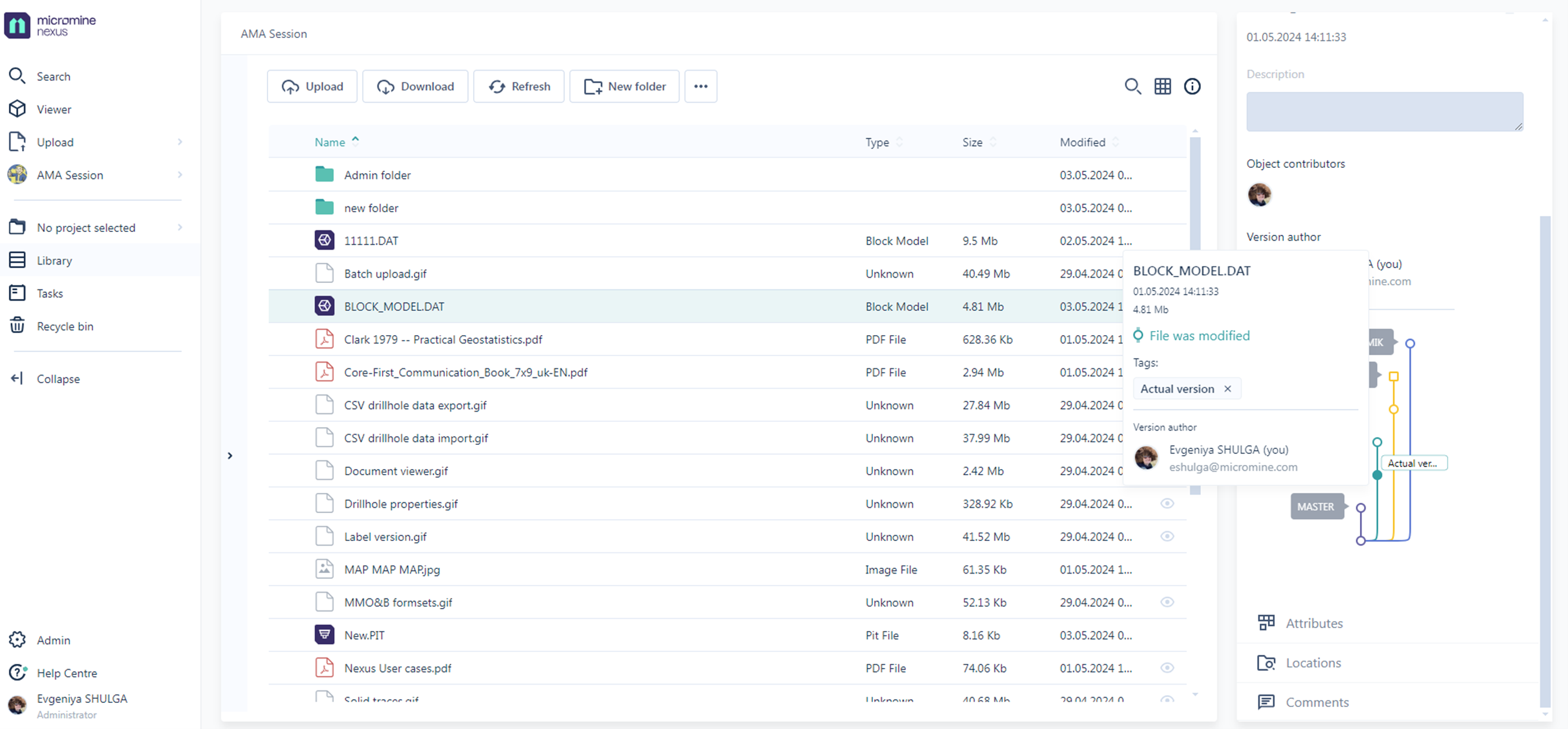Screen dimensions: 1568x729
Task: Open the Viewer from the sidebar
Action: pyautogui.click(x=54, y=109)
